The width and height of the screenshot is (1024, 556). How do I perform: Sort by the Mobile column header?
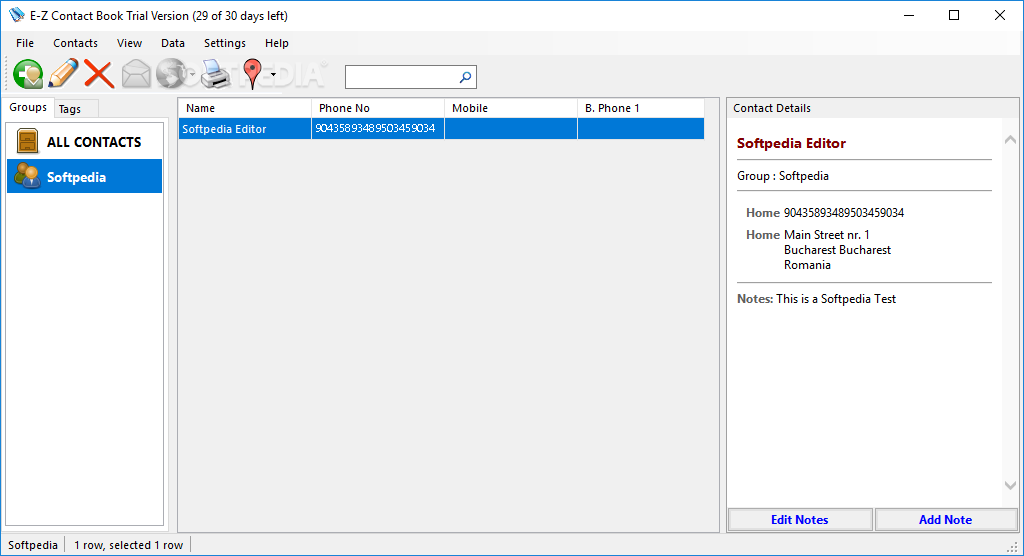pyautogui.click(x=511, y=108)
